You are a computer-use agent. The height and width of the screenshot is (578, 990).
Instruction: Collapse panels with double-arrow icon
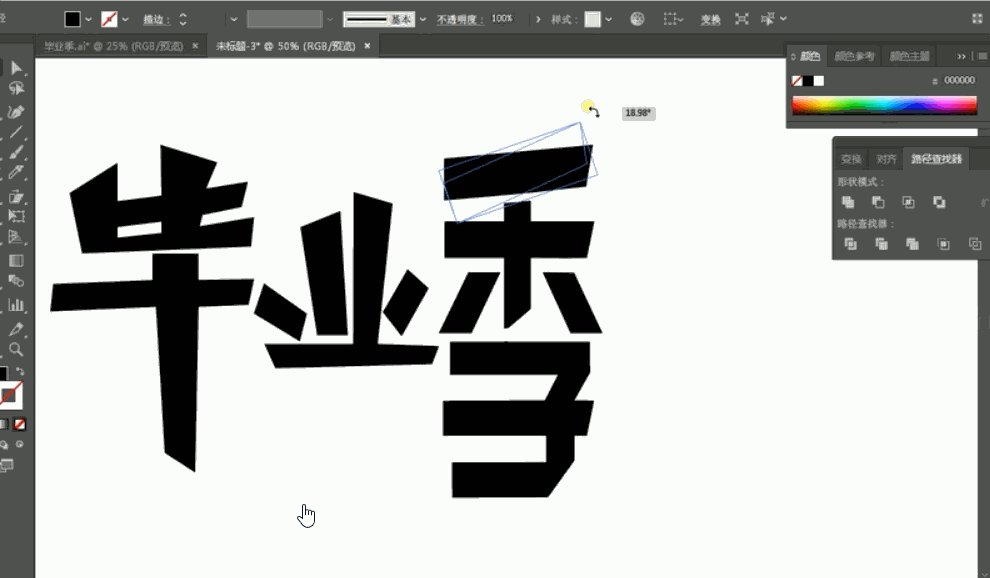(x=961, y=56)
